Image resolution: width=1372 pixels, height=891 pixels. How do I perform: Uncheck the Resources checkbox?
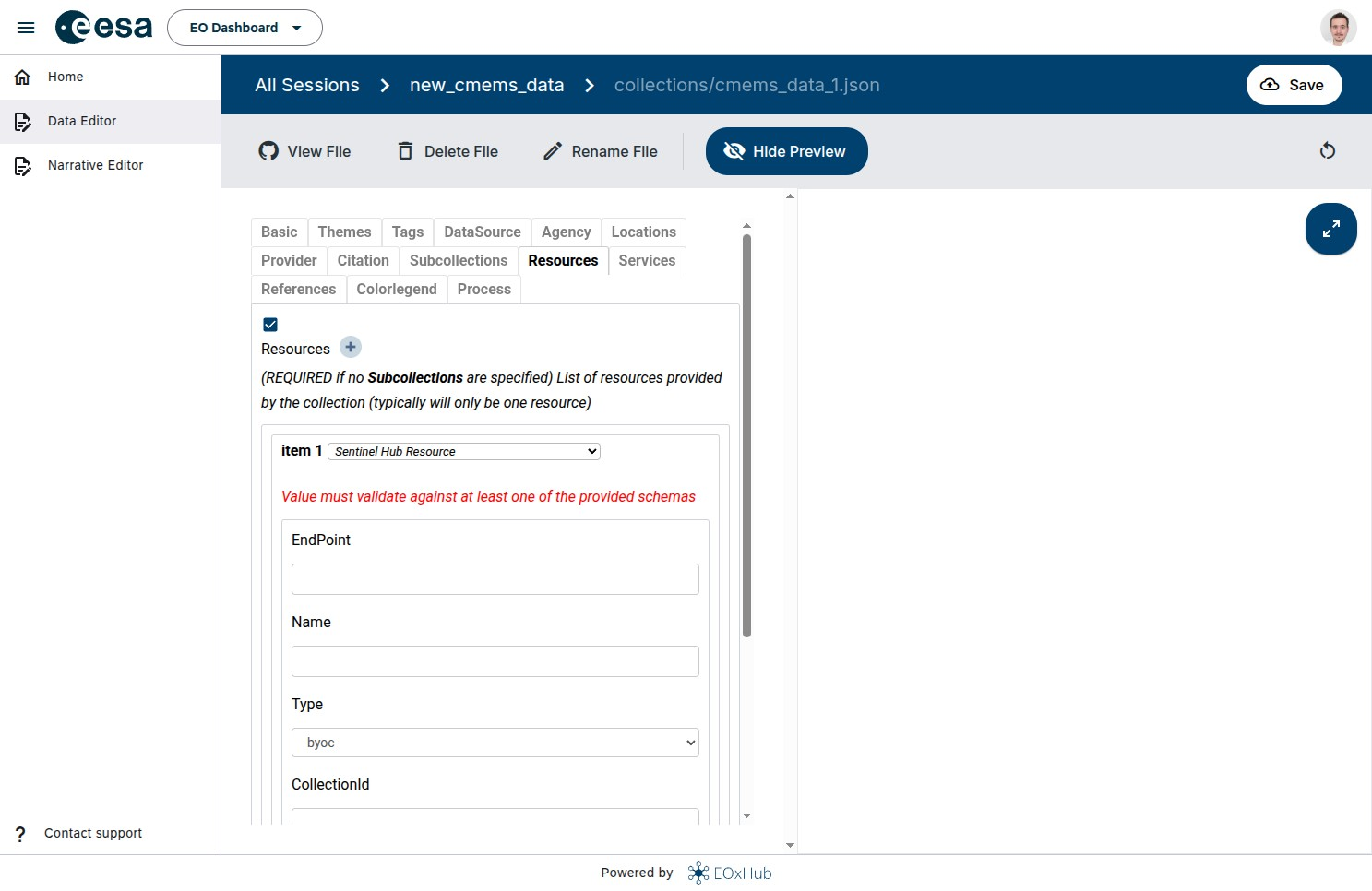(269, 324)
